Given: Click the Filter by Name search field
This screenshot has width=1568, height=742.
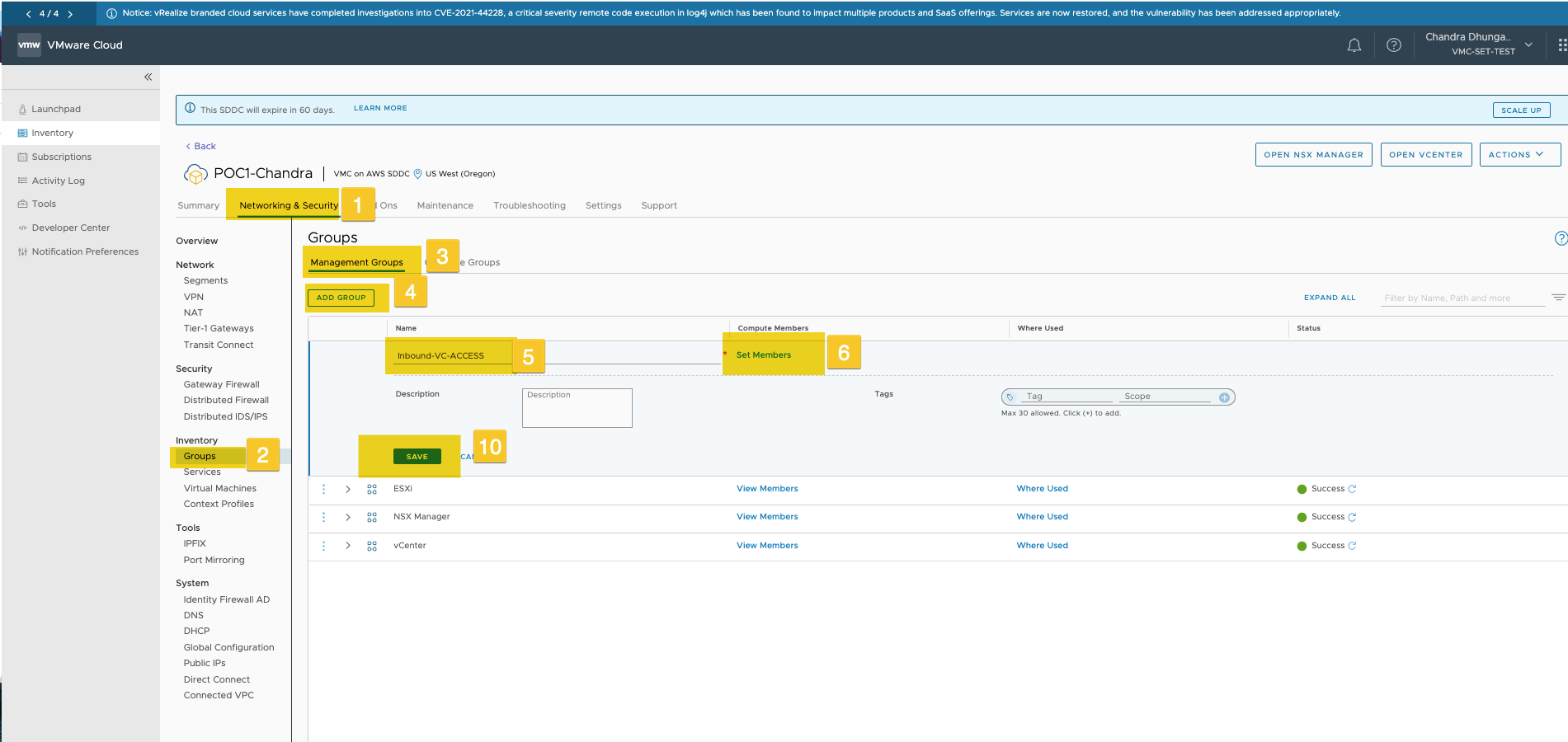Looking at the screenshot, I should 1462,298.
